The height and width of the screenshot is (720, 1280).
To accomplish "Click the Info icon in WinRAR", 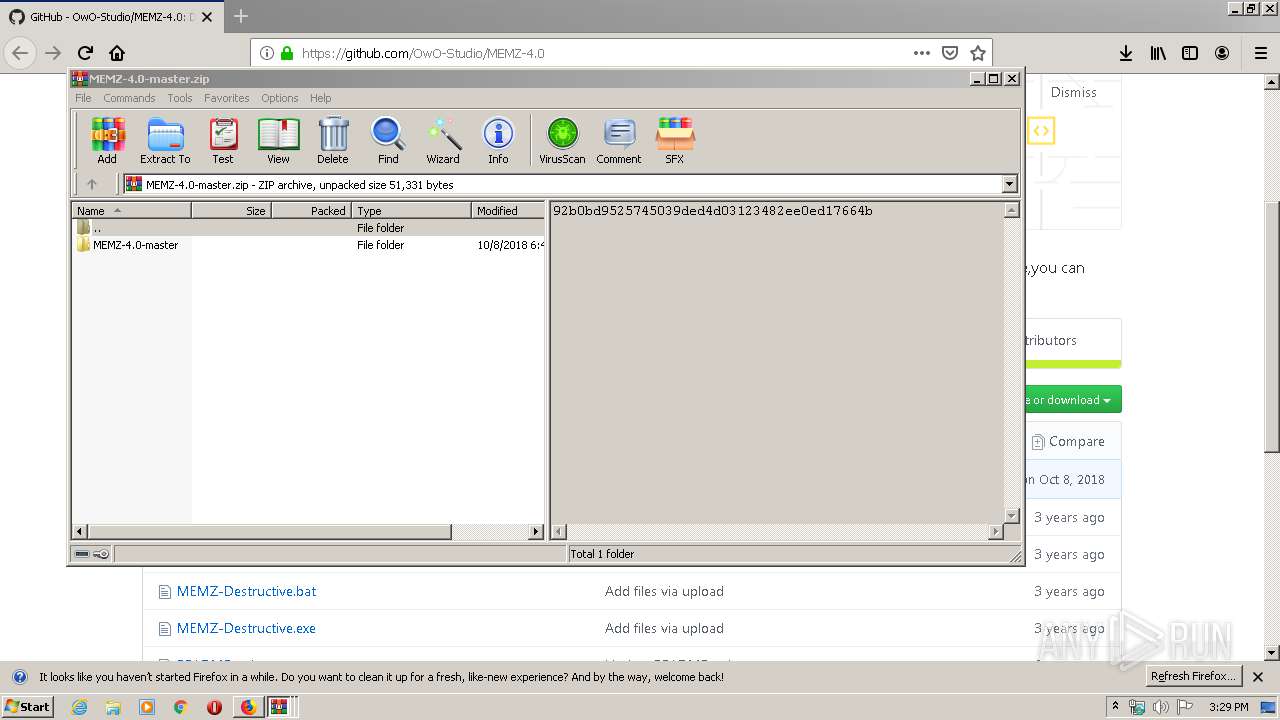I will click(x=498, y=140).
